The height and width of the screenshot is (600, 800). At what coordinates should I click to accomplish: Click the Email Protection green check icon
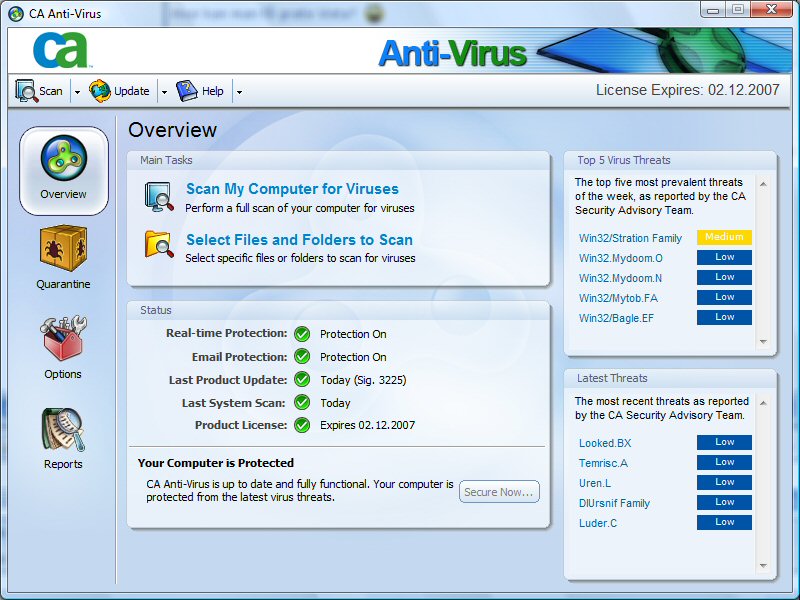tap(302, 357)
